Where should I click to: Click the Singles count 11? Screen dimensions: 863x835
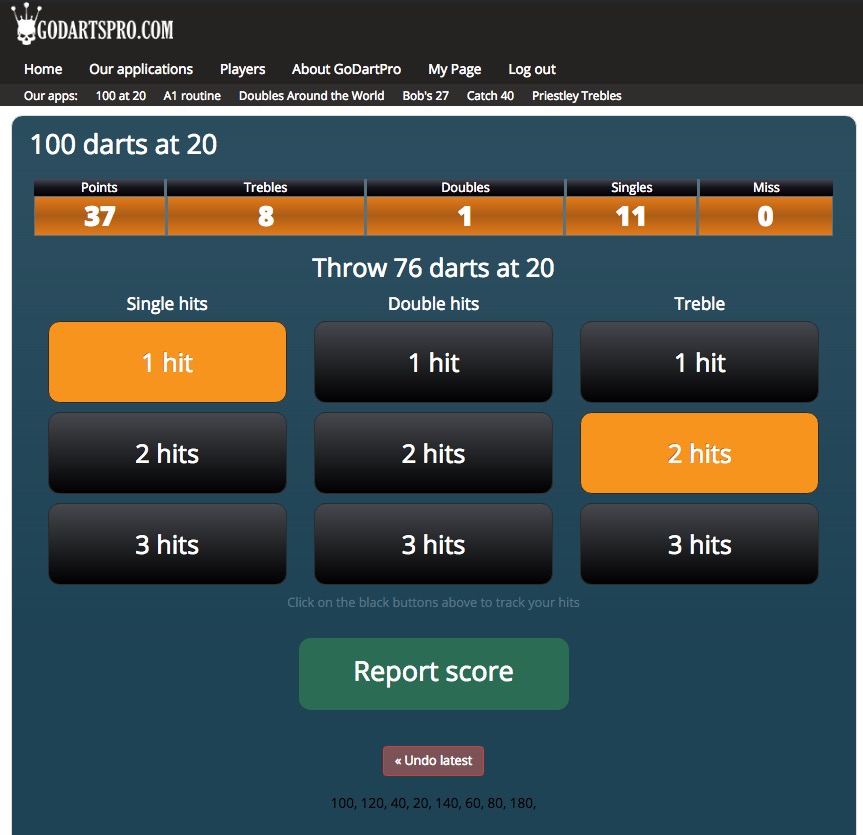[x=631, y=216]
